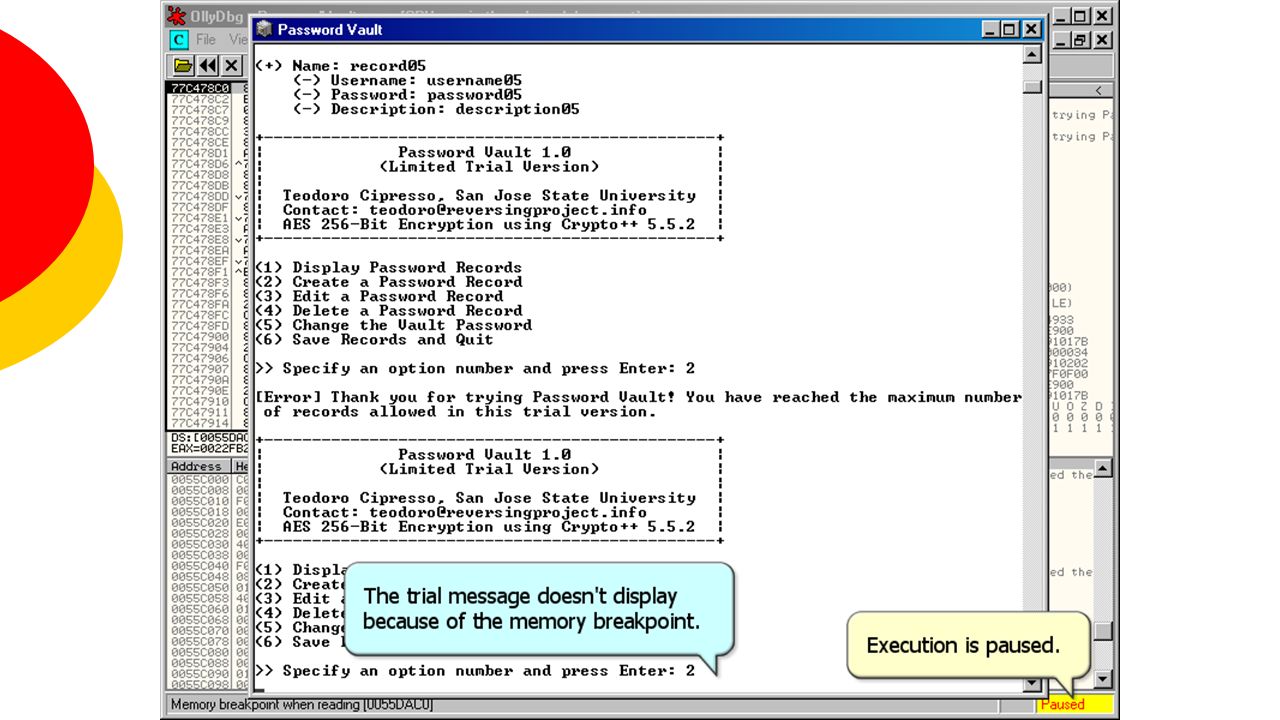Click the first '(1) Display Password Records' line
This screenshot has width=1280, height=720.
click(x=389, y=267)
